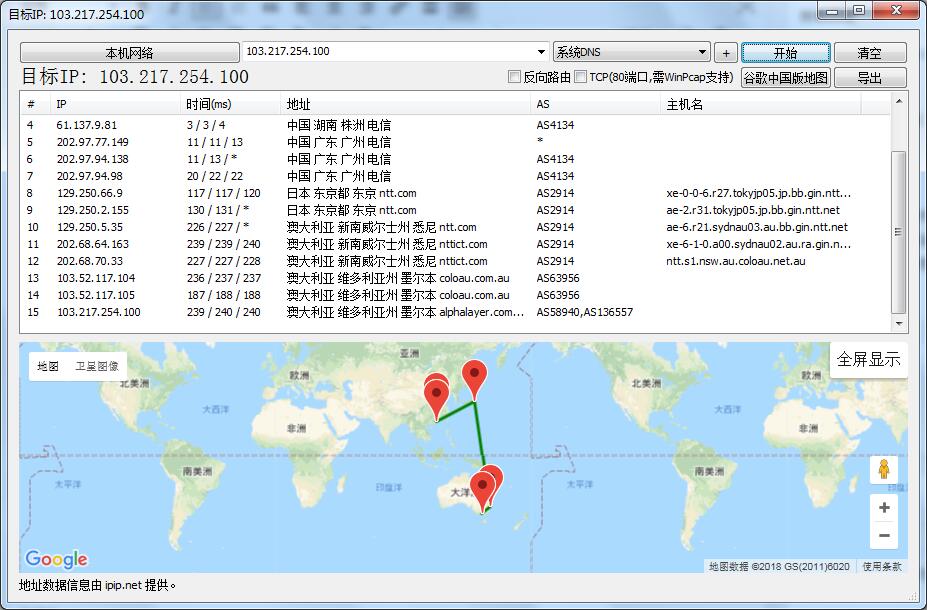The height and width of the screenshot is (610, 927).
Task: Click the Google logo on the map
Action: (56, 559)
